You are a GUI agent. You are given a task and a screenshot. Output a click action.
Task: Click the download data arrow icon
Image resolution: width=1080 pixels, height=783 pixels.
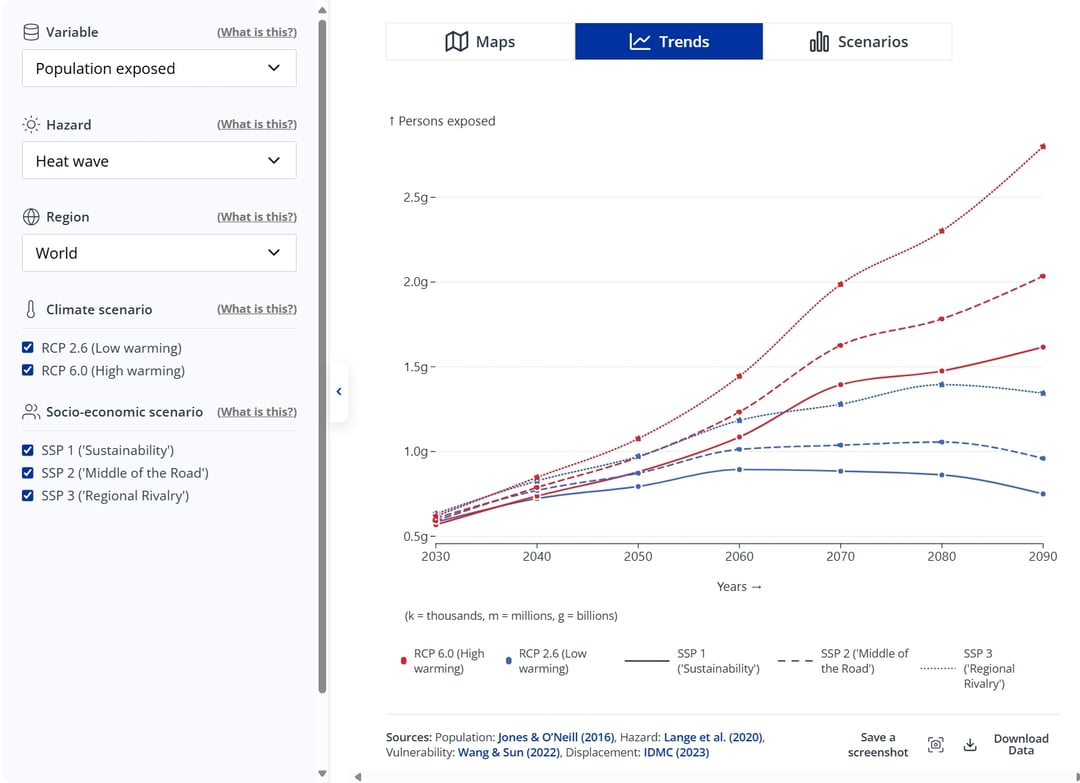(x=969, y=744)
